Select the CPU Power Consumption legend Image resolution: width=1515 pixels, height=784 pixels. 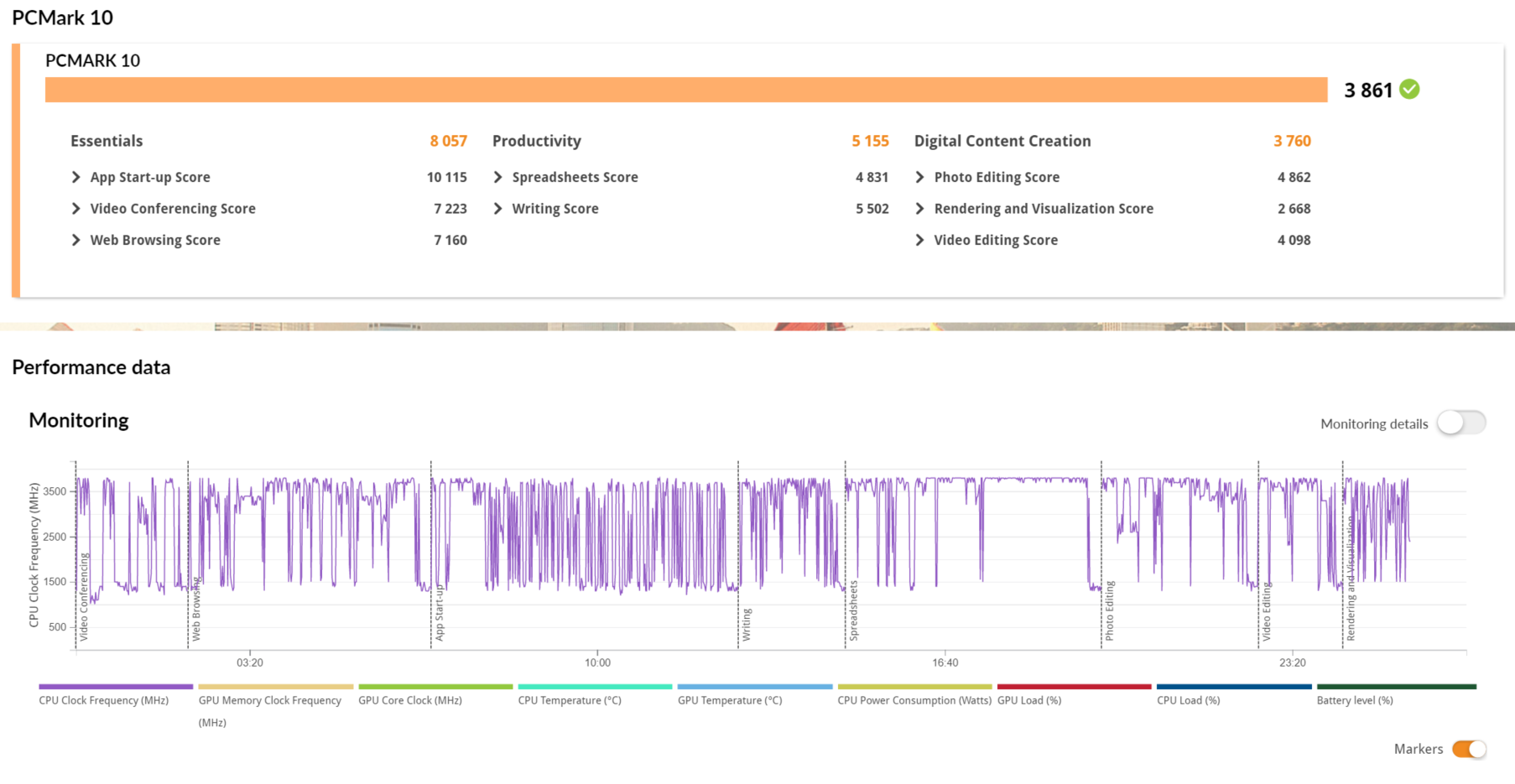coord(914,695)
